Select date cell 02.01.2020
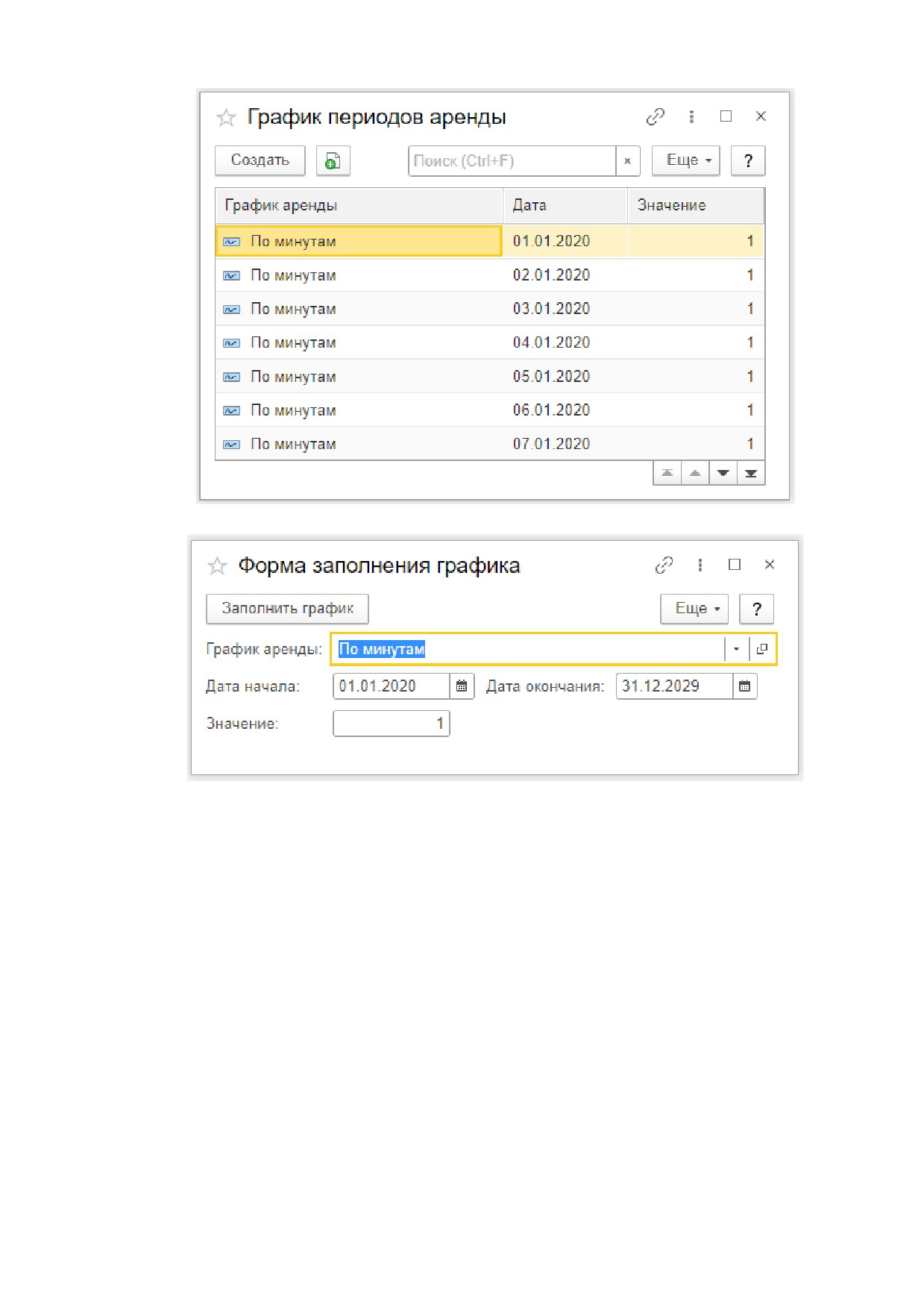The height and width of the screenshot is (1307, 924). click(565, 275)
